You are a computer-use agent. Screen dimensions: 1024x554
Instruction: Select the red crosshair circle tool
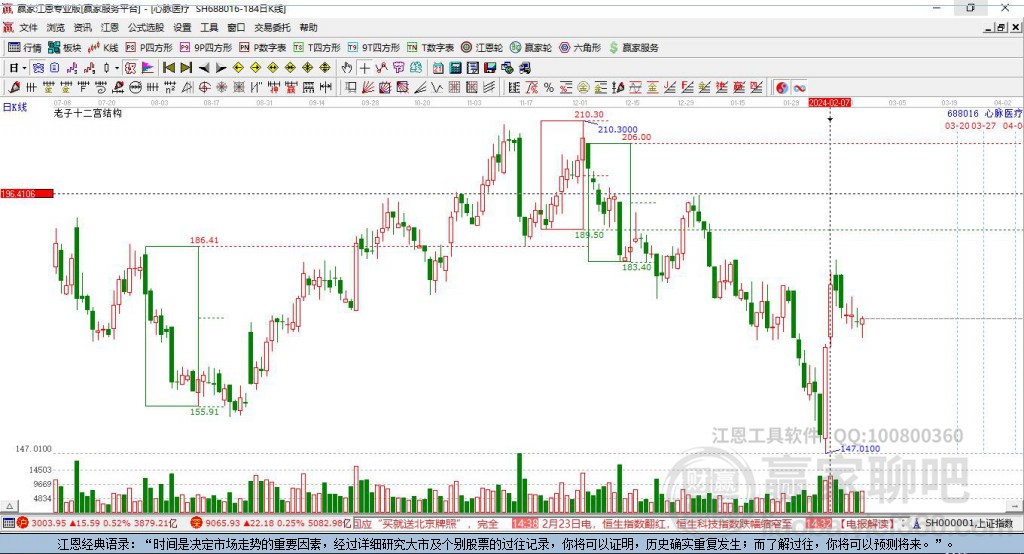(x=204, y=88)
